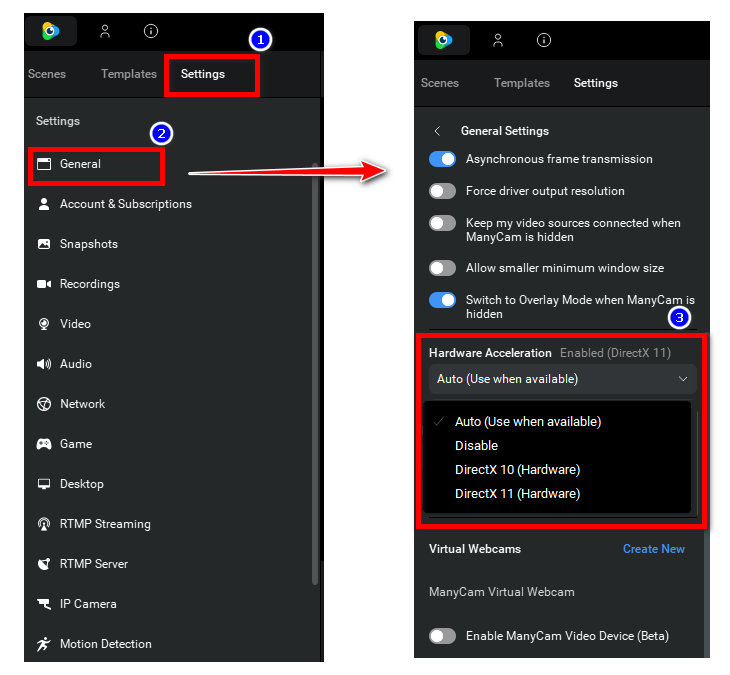730x675 pixels.
Task: Open the Motion Detection icon
Action: tap(44, 644)
